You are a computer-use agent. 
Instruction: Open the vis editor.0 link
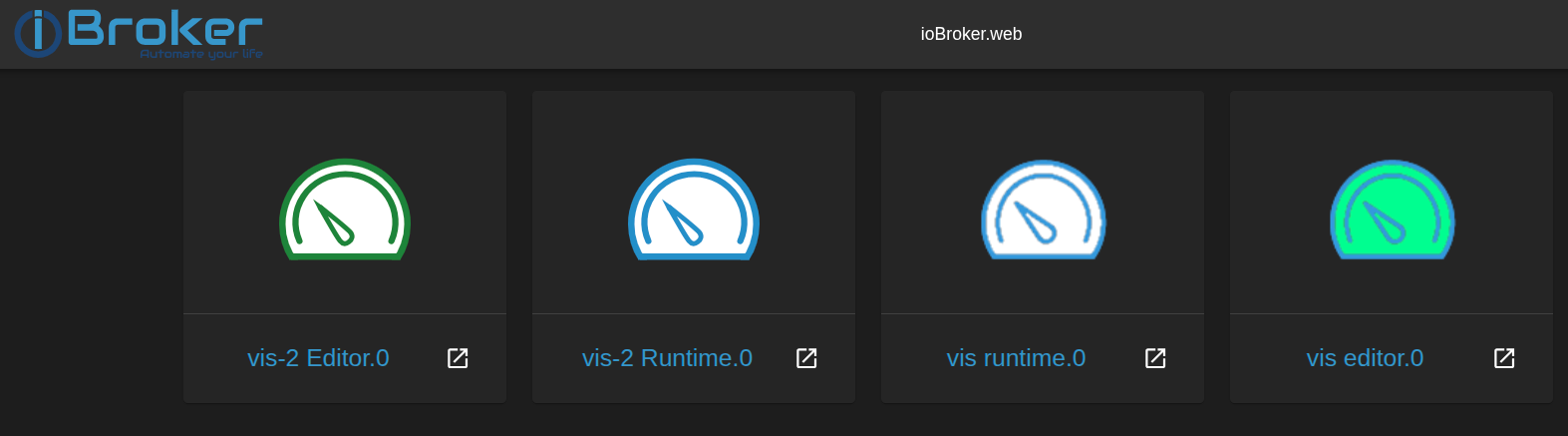click(1365, 358)
